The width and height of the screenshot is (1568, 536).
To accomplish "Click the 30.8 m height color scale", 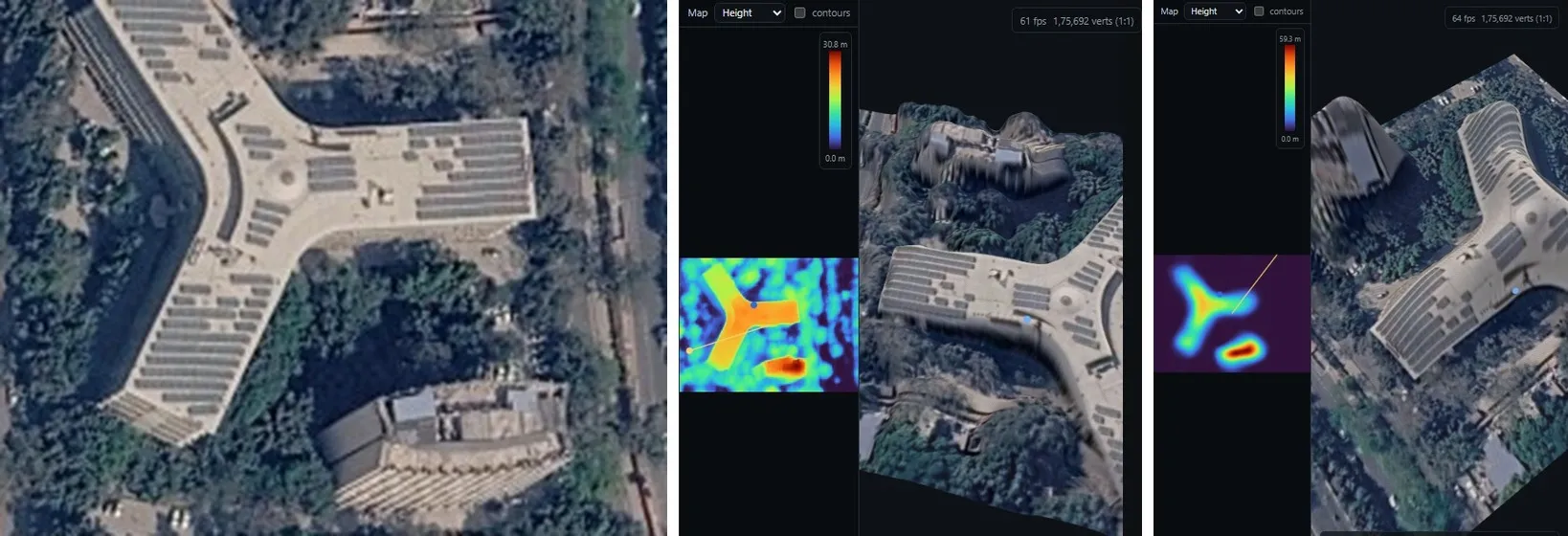I will click(835, 100).
